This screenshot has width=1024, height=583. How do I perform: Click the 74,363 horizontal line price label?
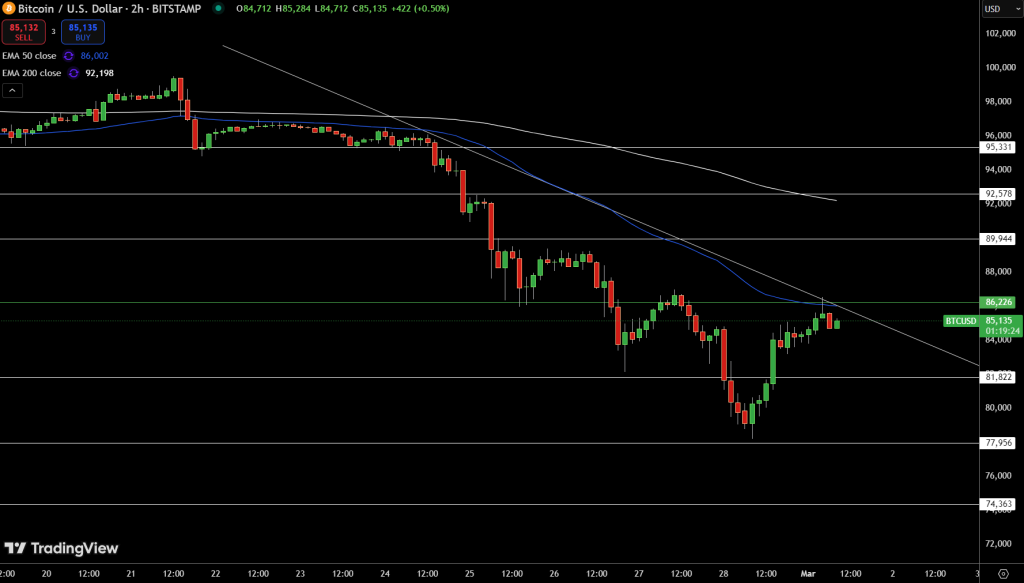pyautogui.click(x=999, y=504)
